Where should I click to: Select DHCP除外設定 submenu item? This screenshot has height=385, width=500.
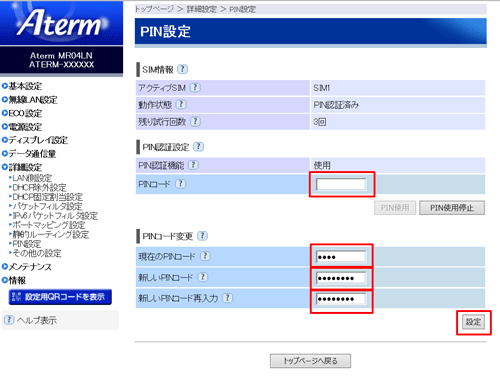[x=38, y=187]
